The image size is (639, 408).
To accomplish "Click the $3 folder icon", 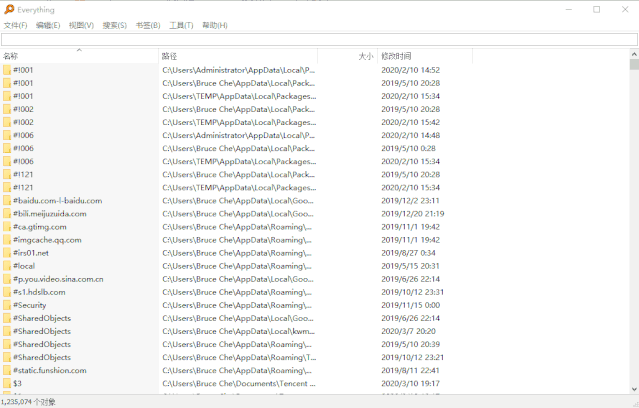I will (7, 383).
